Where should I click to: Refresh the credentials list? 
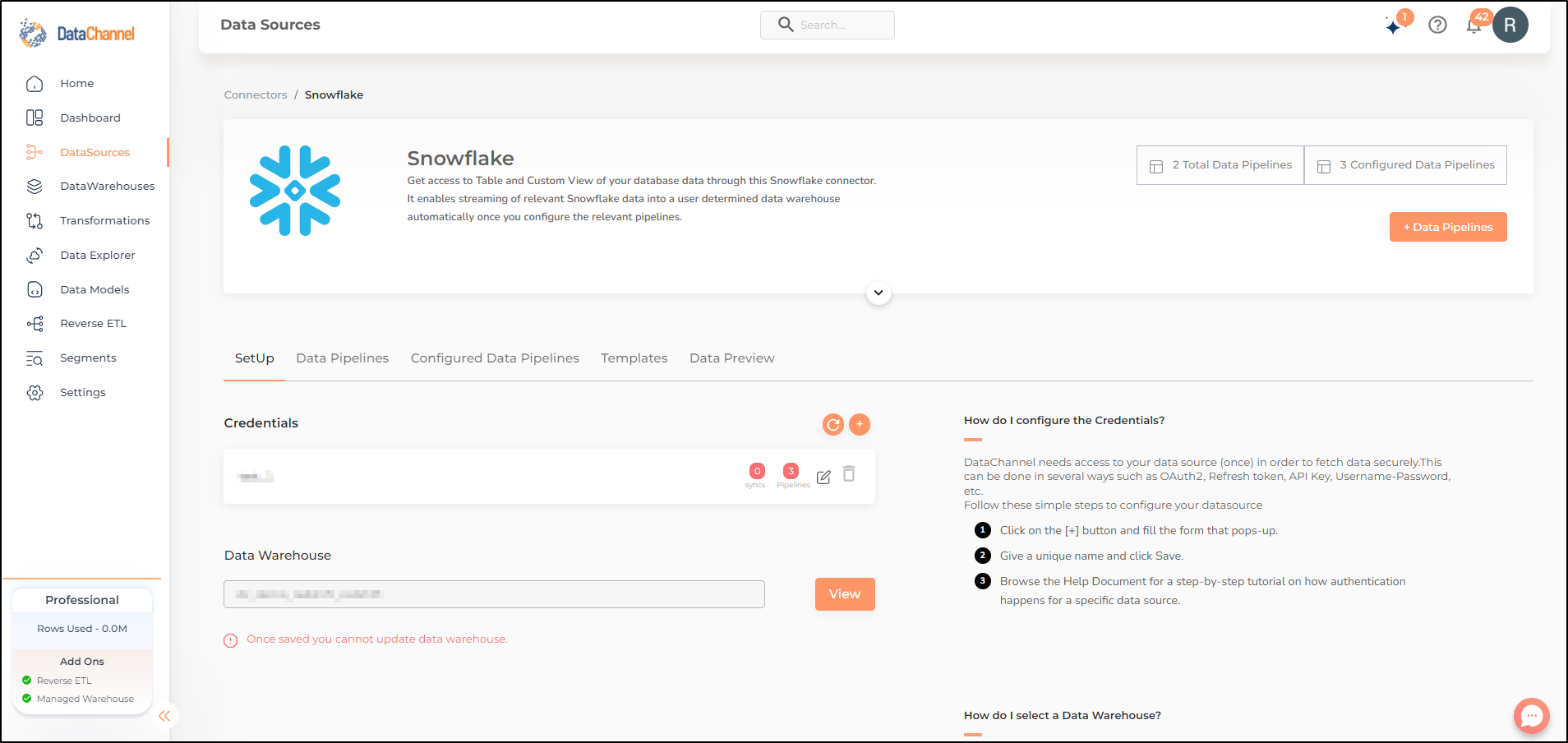pyautogui.click(x=833, y=424)
